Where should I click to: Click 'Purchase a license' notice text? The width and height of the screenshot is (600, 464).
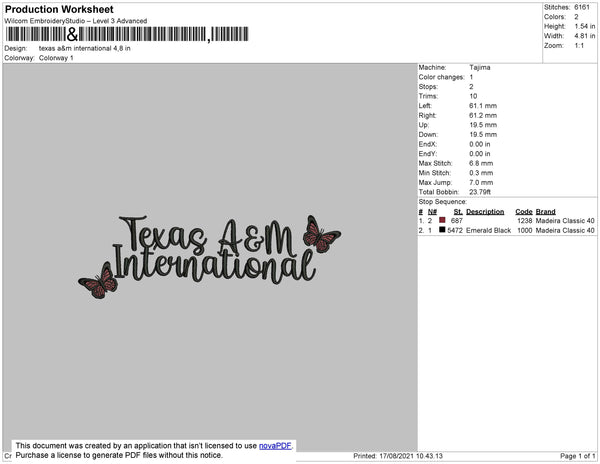(x=119, y=455)
